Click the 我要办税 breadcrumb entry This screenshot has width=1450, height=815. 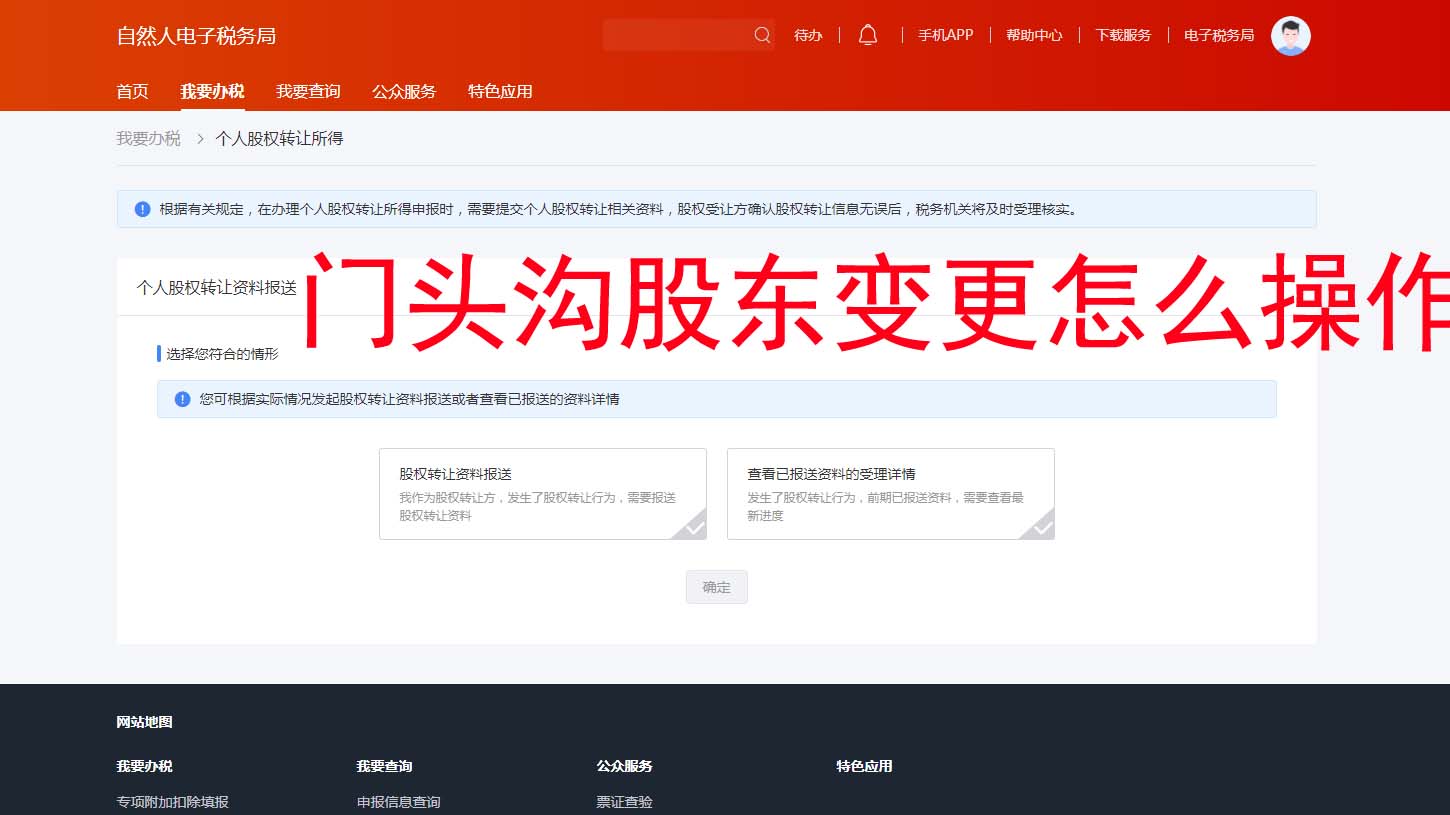148,138
